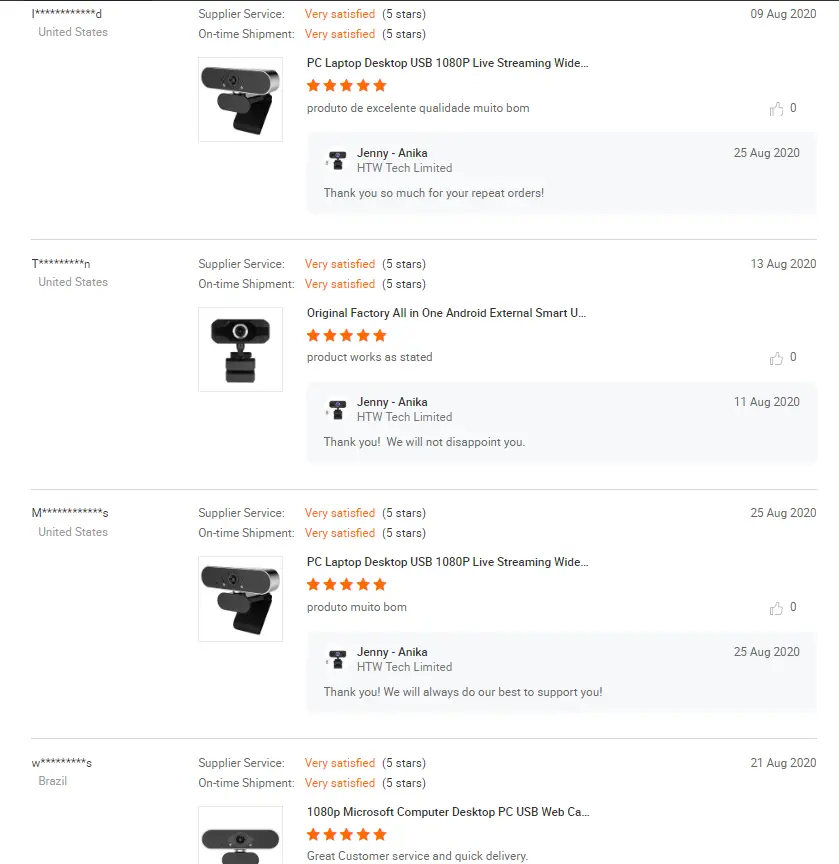This screenshot has width=839, height=864.
Task: Click HTW Tech Limited in first reply
Action: pos(404,168)
